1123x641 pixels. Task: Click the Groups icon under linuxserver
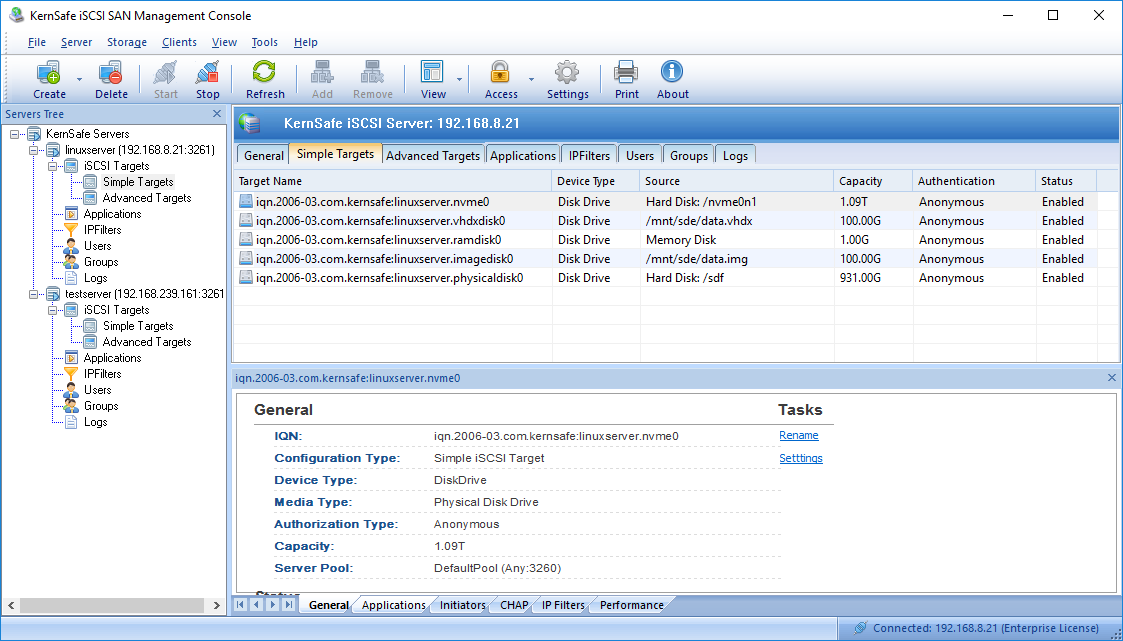(72, 262)
